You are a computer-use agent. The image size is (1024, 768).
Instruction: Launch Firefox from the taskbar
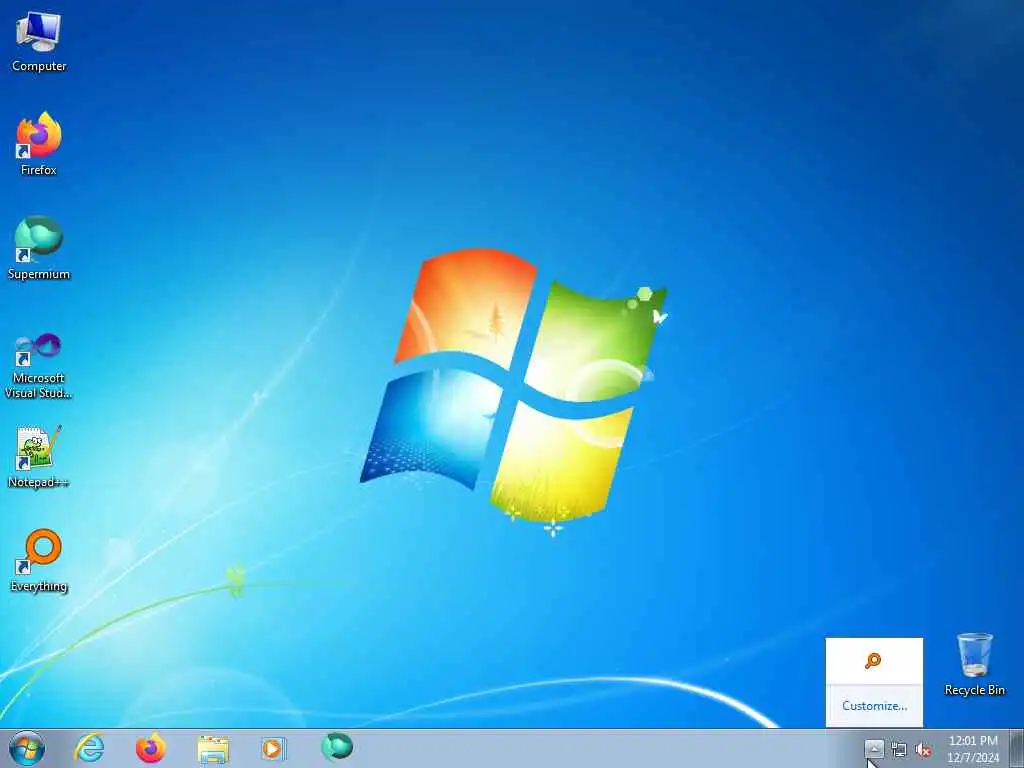point(151,748)
